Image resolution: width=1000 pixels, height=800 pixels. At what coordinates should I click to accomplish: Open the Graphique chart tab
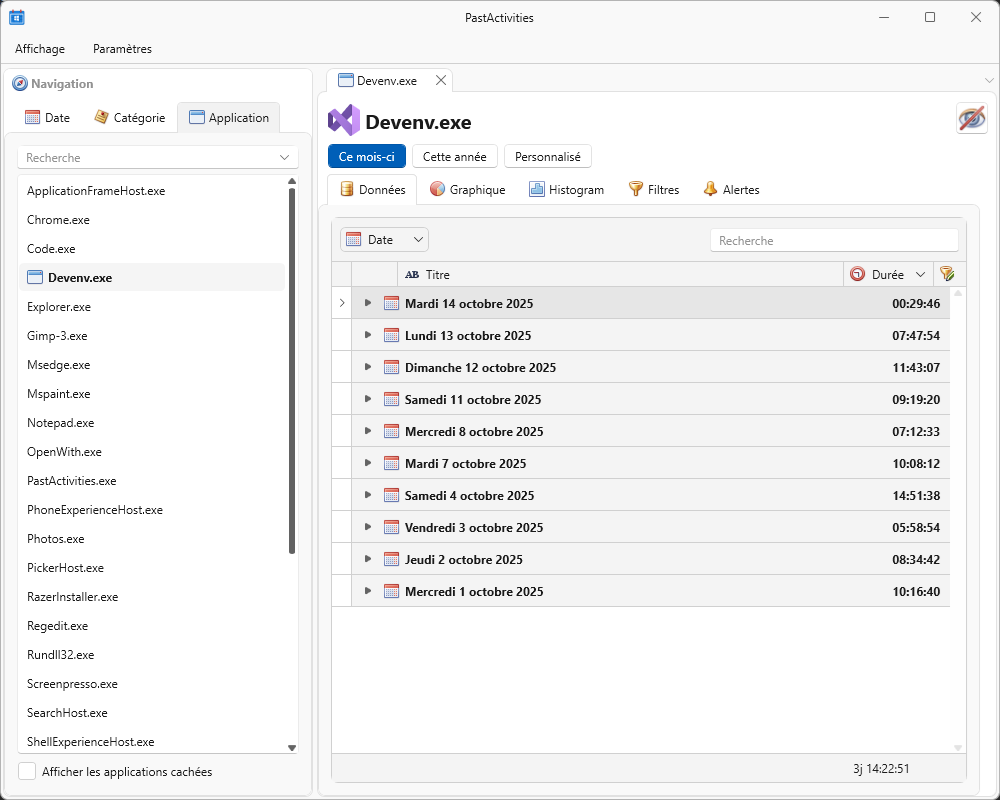tap(467, 189)
